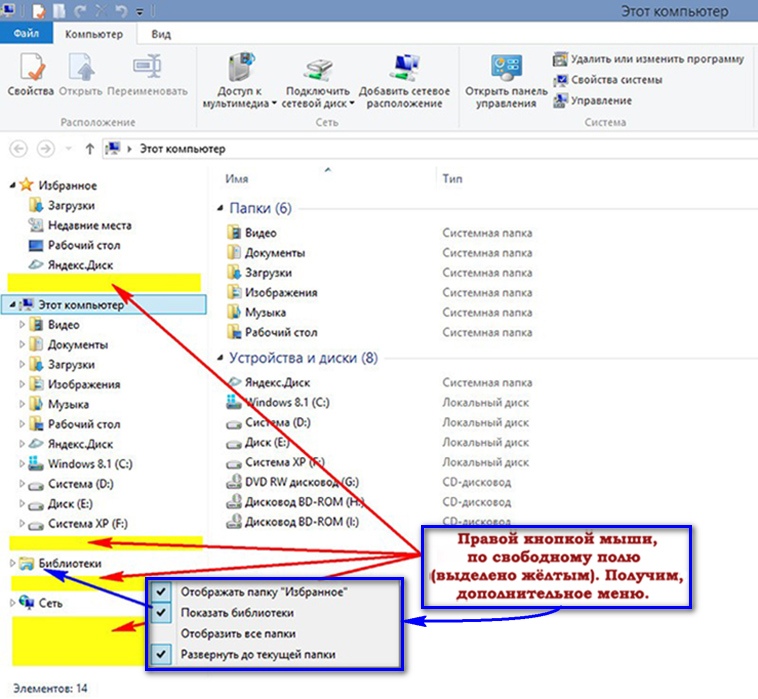758x699 pixels.
Task: Select 'Яндекс.Диск' under Избранное
Action: coord(80,265)
